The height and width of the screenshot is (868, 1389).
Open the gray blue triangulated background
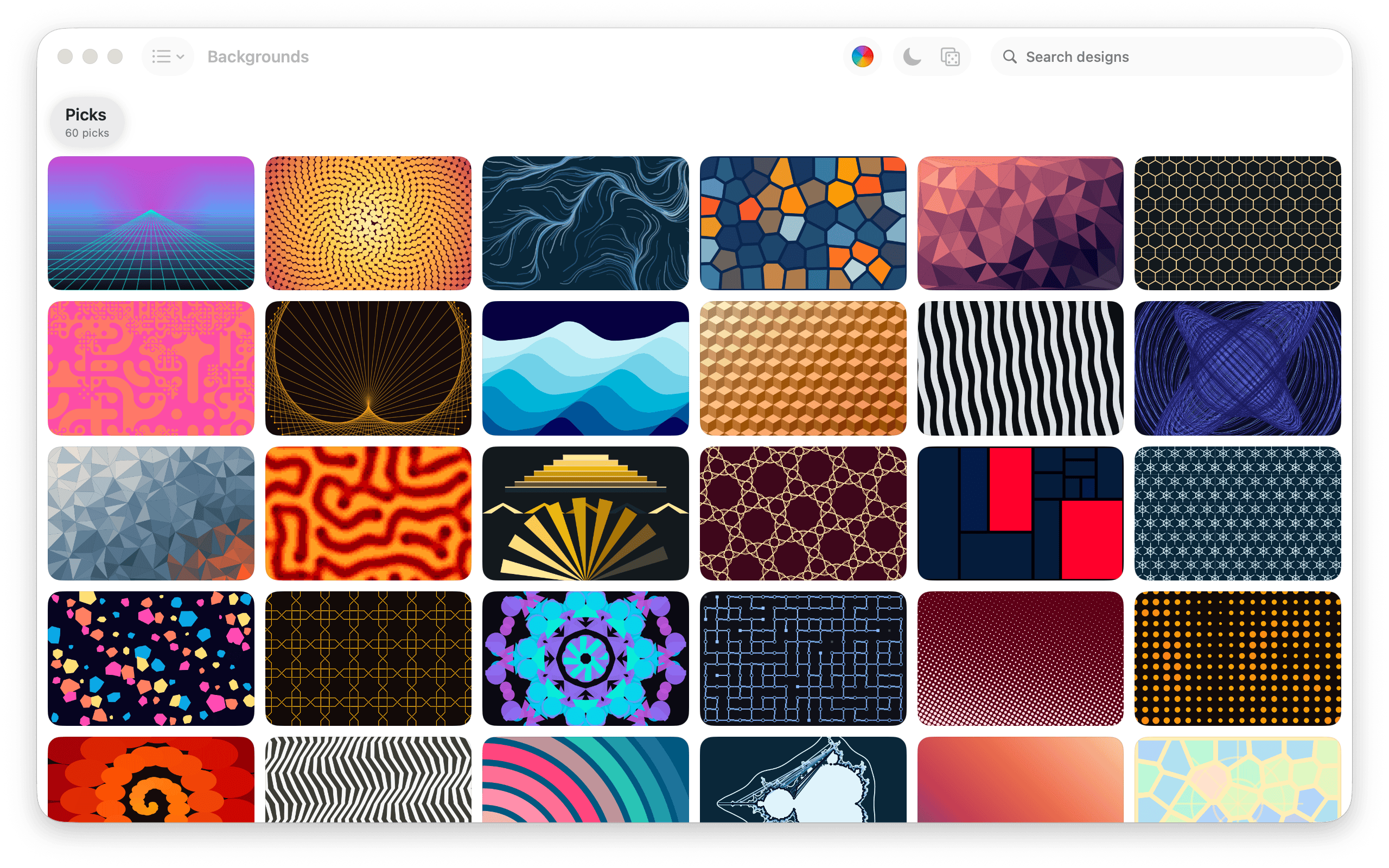click(151, 513)
